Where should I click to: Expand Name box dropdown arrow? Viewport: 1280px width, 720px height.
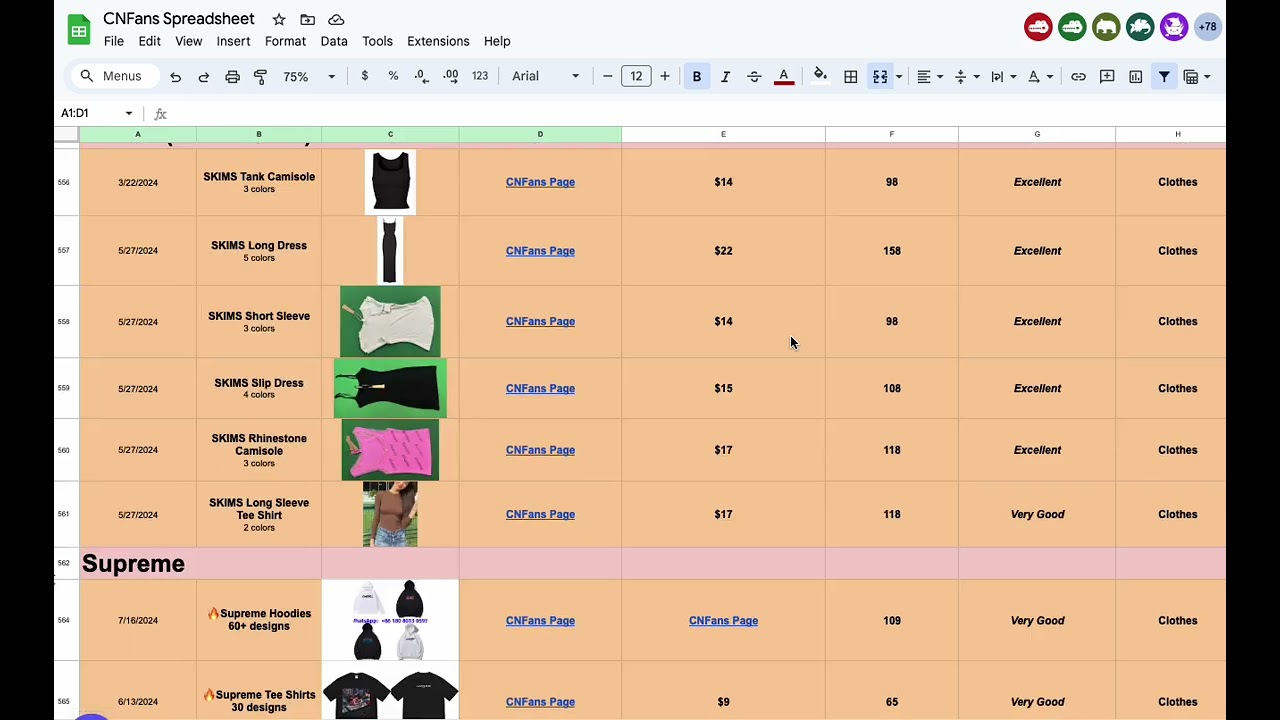[129, 113]
